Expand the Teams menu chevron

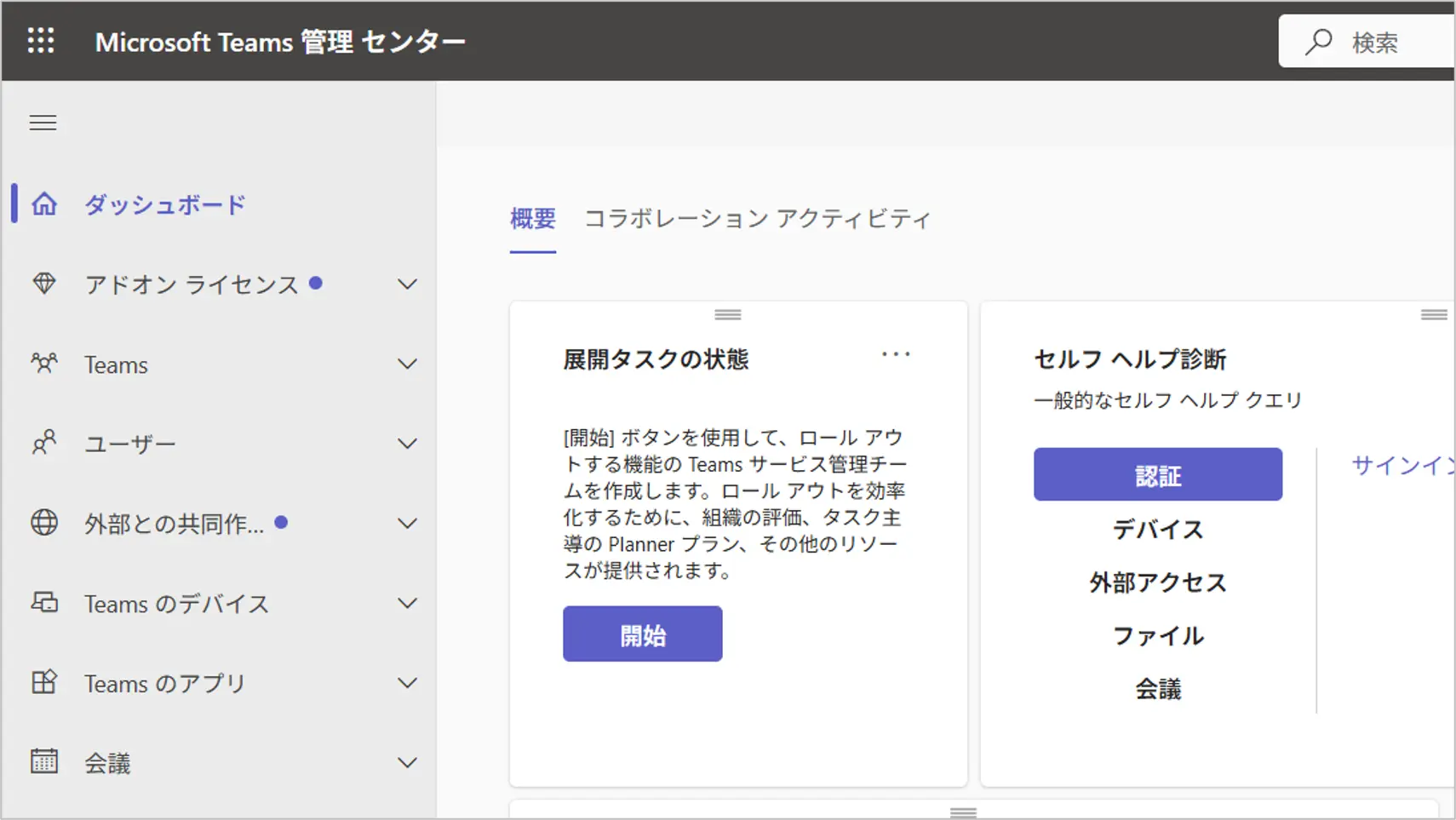click(x=408, y=364)
